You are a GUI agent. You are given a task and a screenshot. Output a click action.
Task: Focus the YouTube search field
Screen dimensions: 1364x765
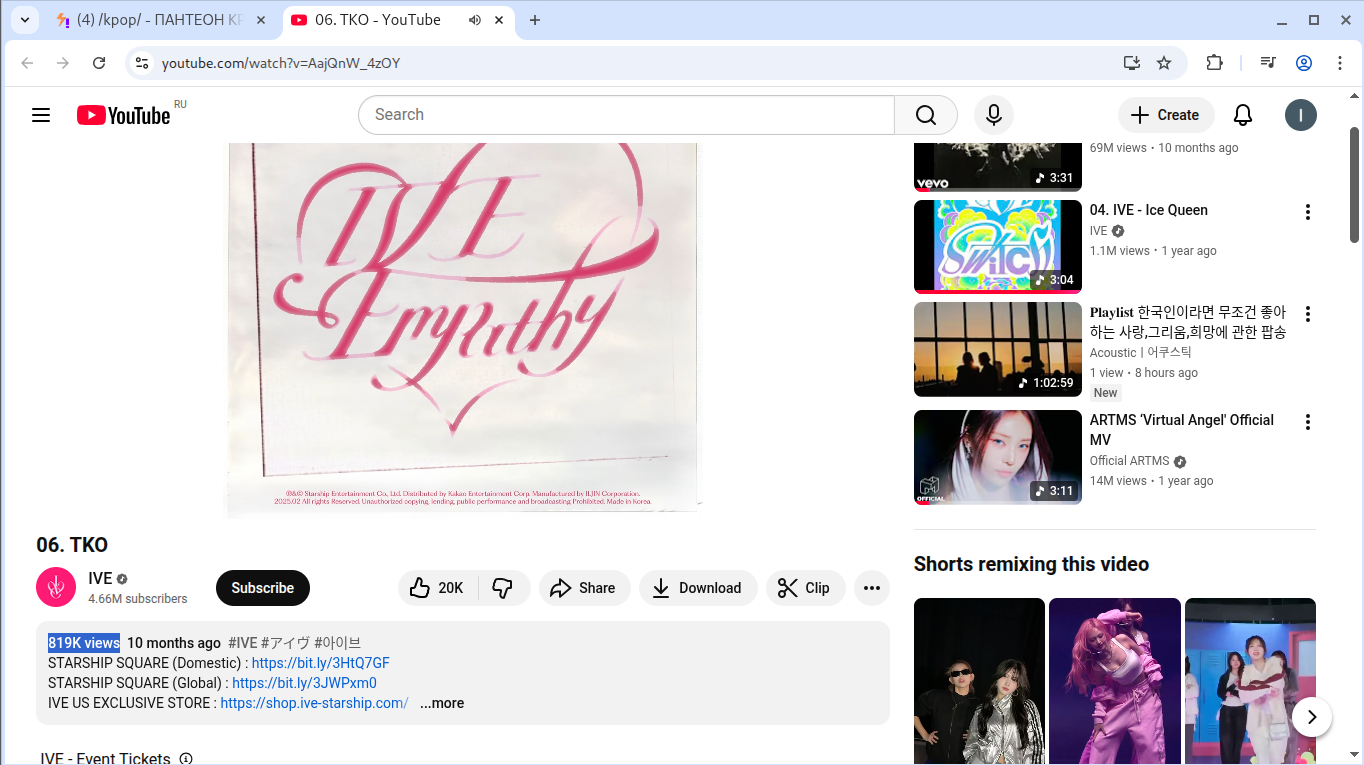pyautogui.click(x=626, y=115)
